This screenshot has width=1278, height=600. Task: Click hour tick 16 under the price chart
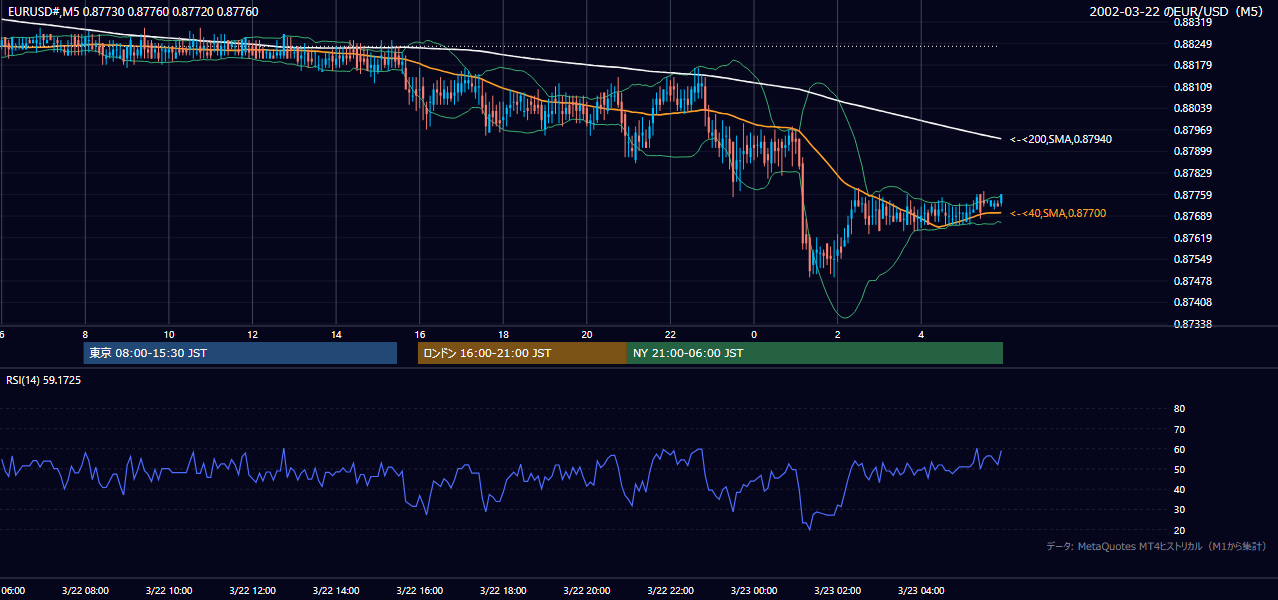tap(420, 334)
